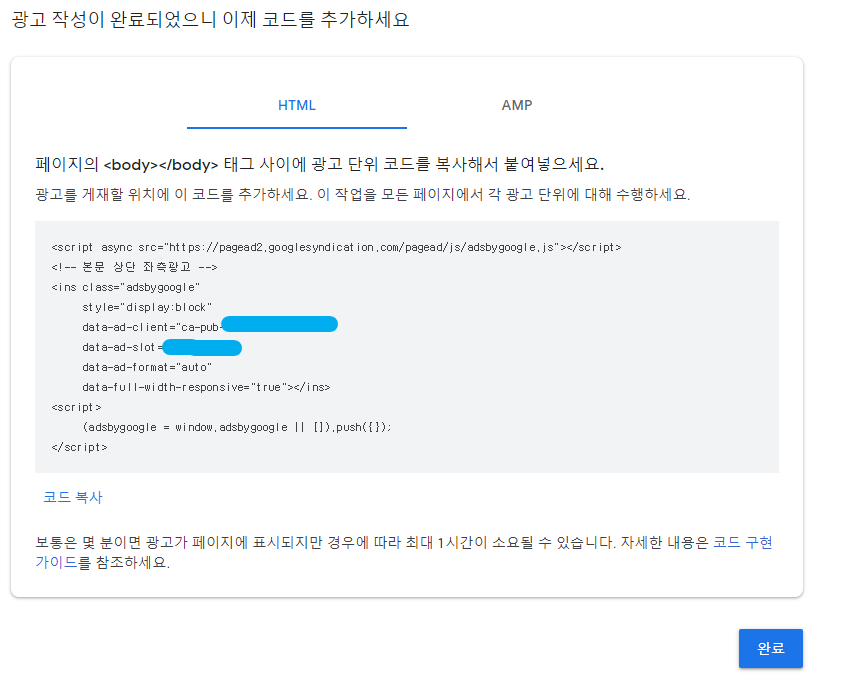Click the data-ad-client code line
857x683 pixels.
click(210, 326)
